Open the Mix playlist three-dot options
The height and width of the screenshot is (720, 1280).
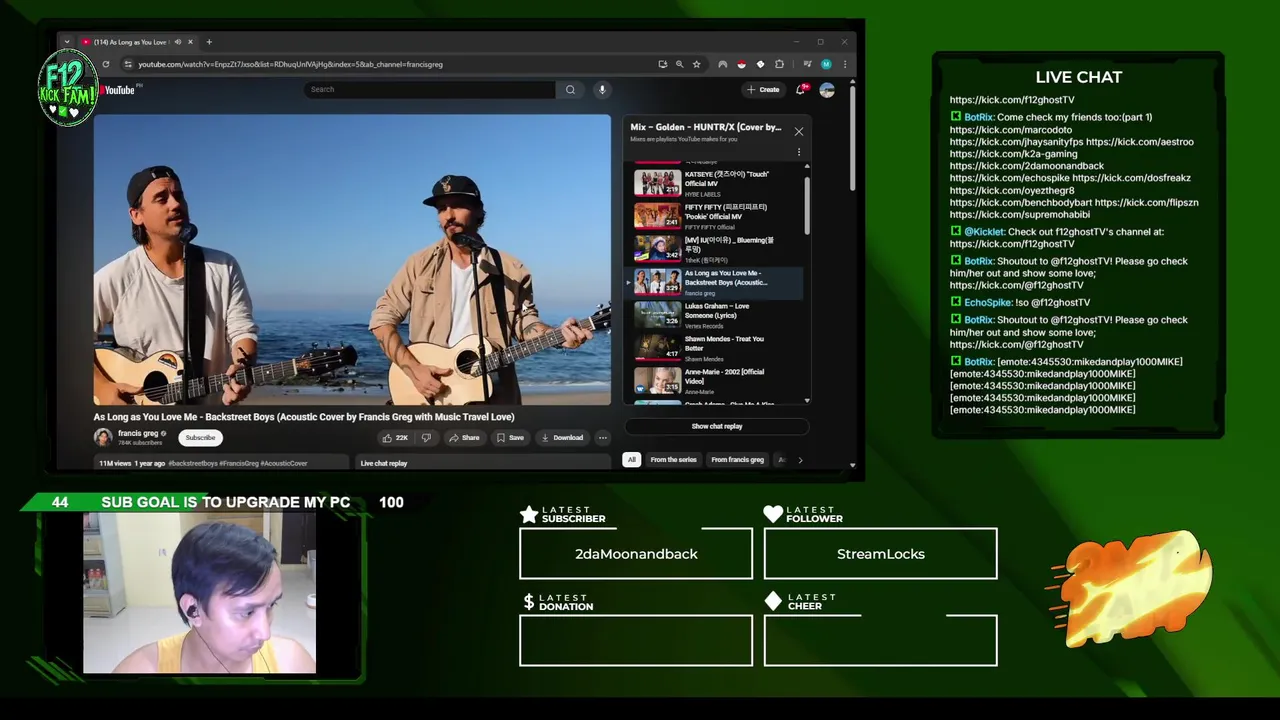click(798, 152)
